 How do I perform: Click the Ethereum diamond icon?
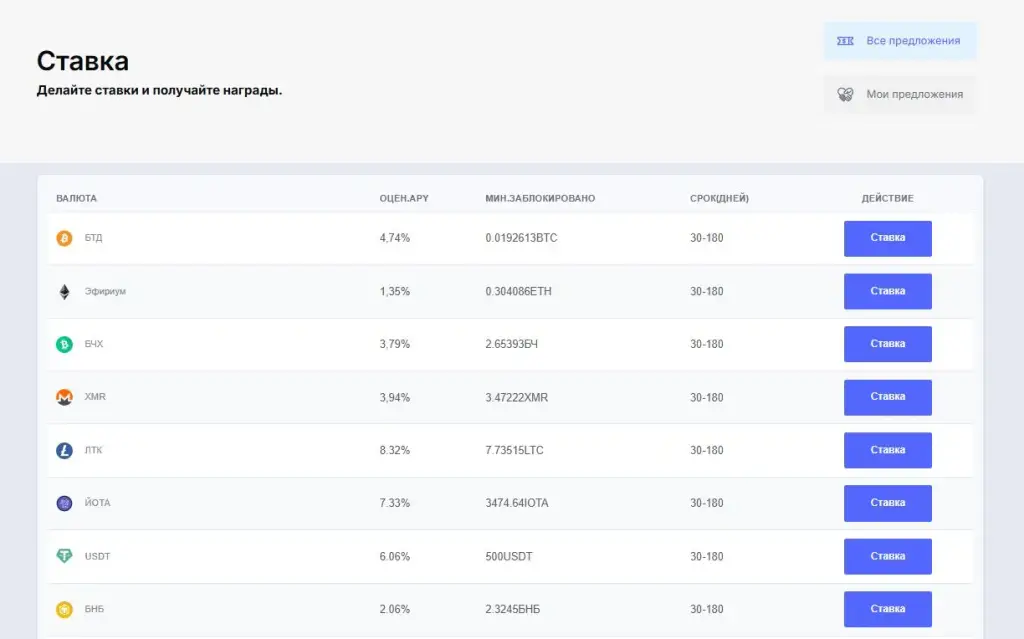(x=64, y=291)
